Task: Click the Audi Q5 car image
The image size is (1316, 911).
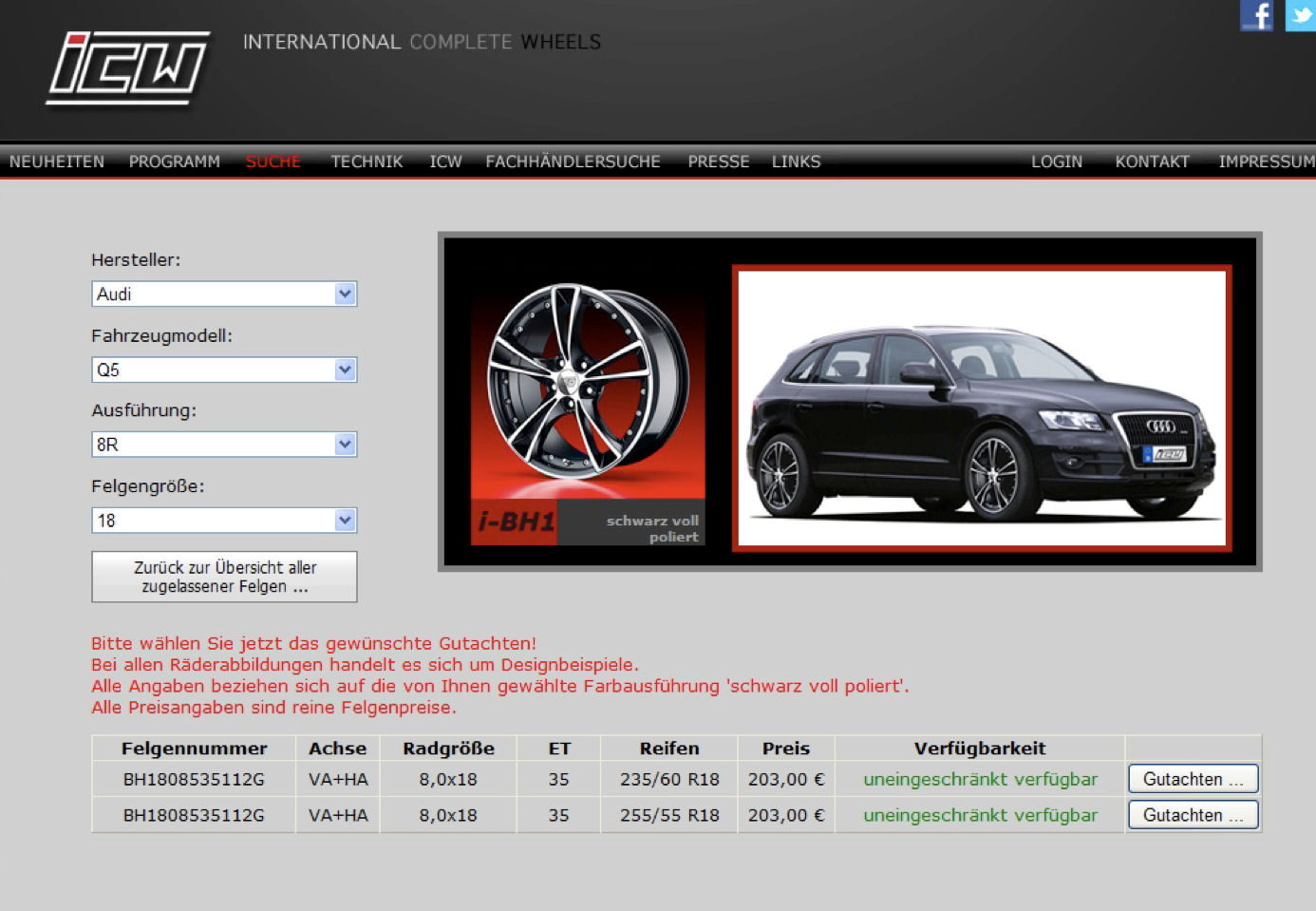Action: tap(982, 408)
